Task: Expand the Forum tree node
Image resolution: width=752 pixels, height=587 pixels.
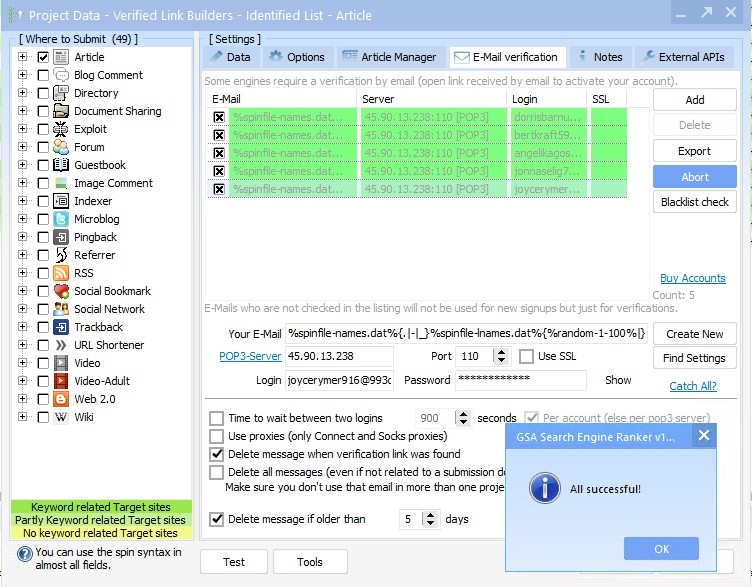Action: pyautogui.click(x=22, y=147)
